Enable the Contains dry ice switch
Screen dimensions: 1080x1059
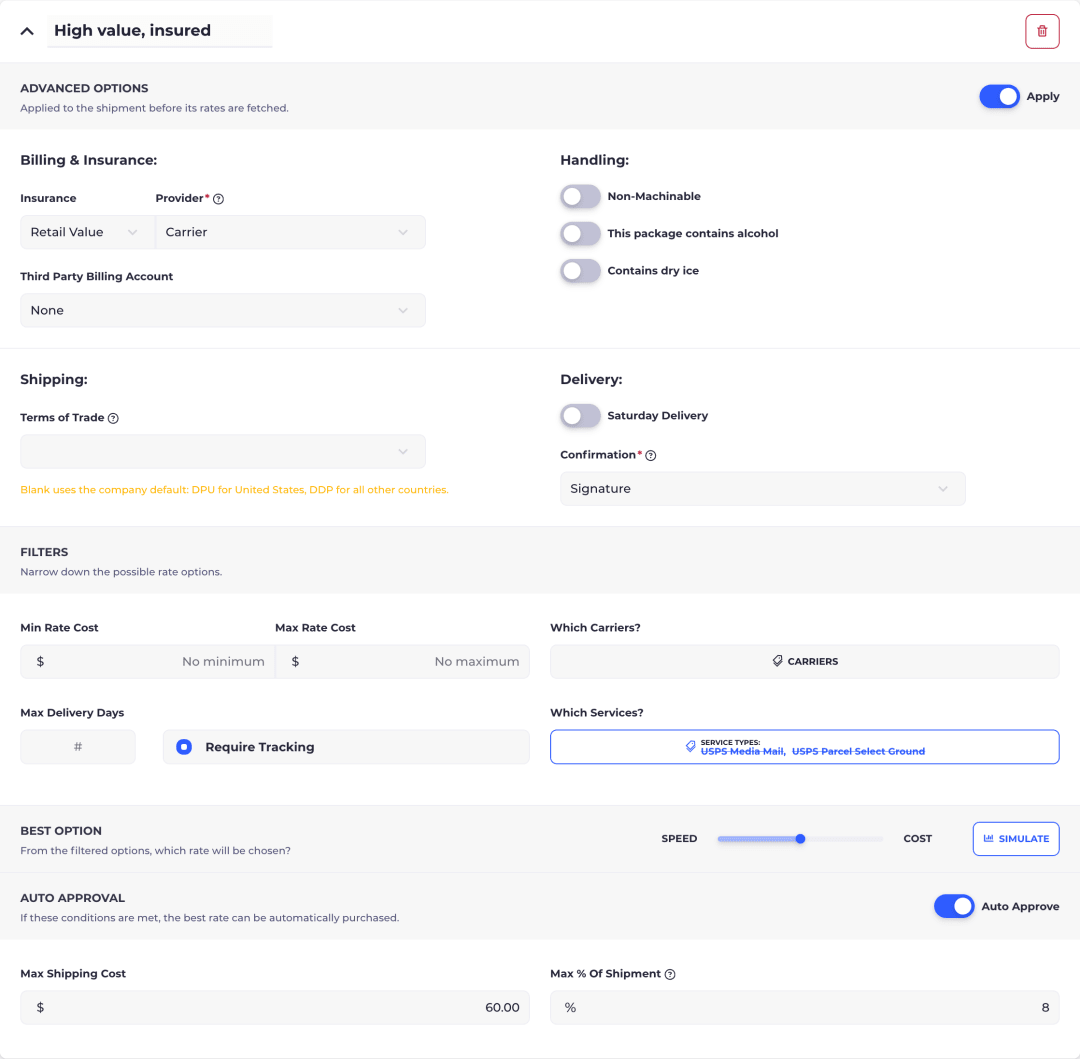tap(580, 271)
